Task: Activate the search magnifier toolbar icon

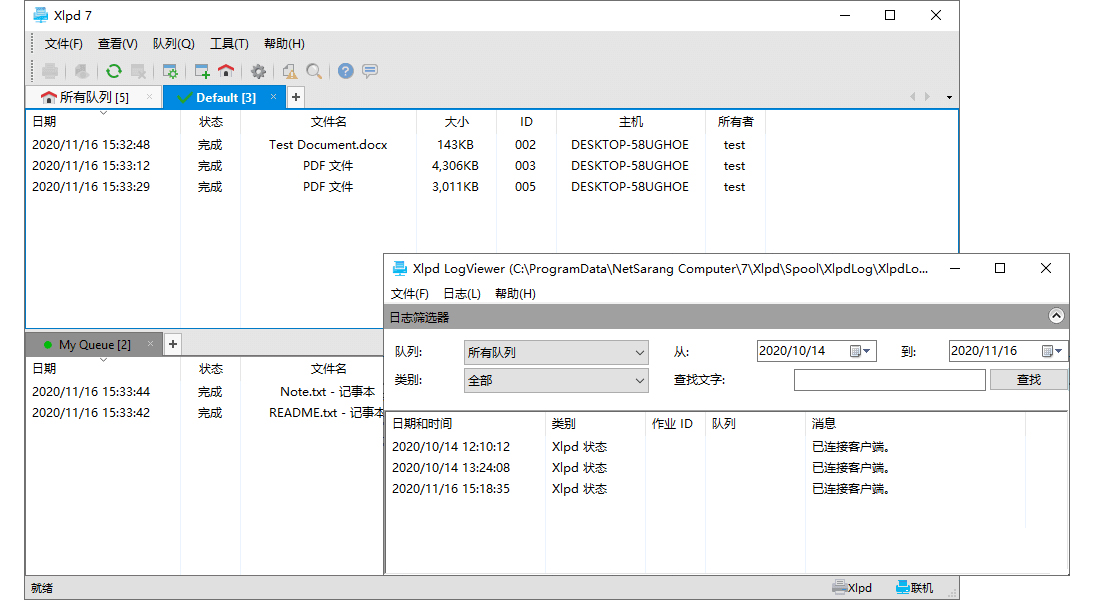Action: pos(314,71)
